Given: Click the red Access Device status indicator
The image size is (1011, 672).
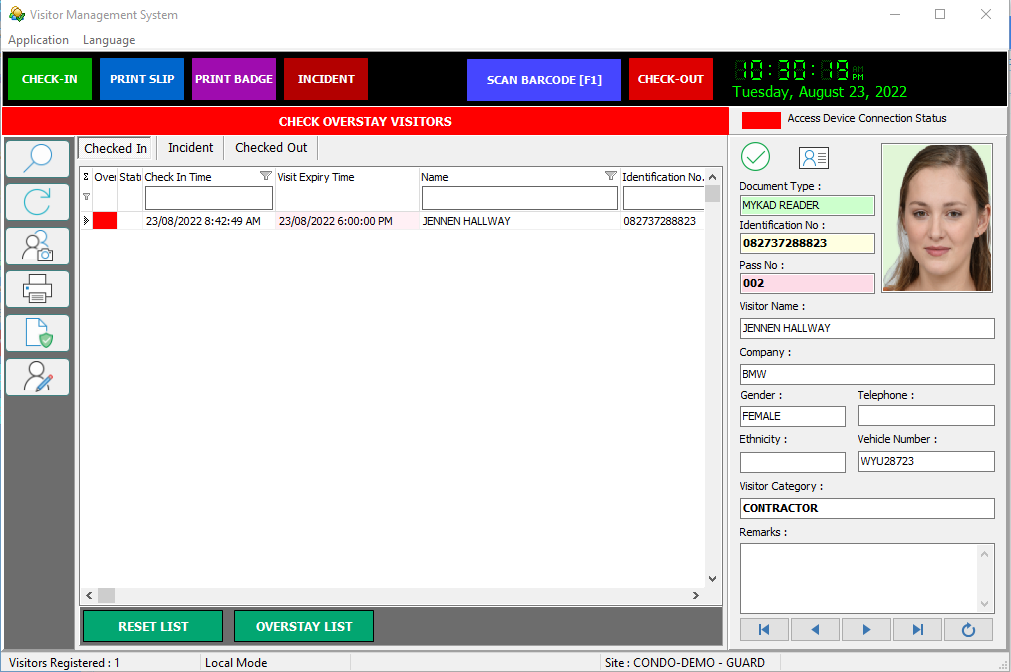Looking at the screenshot, I should tap(761, 120).
